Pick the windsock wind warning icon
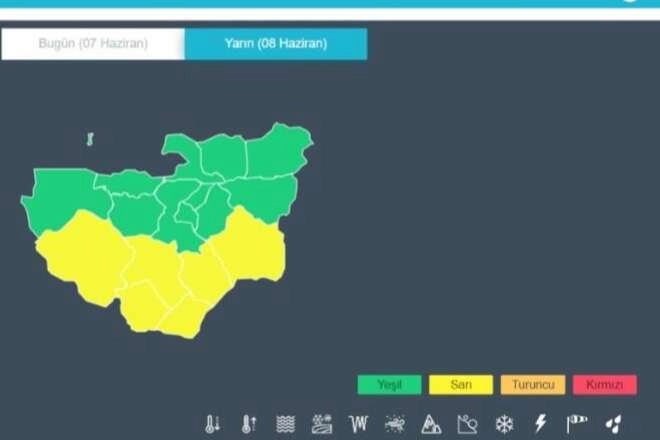This screenshot has width=660, height=440. click(577, 424)
